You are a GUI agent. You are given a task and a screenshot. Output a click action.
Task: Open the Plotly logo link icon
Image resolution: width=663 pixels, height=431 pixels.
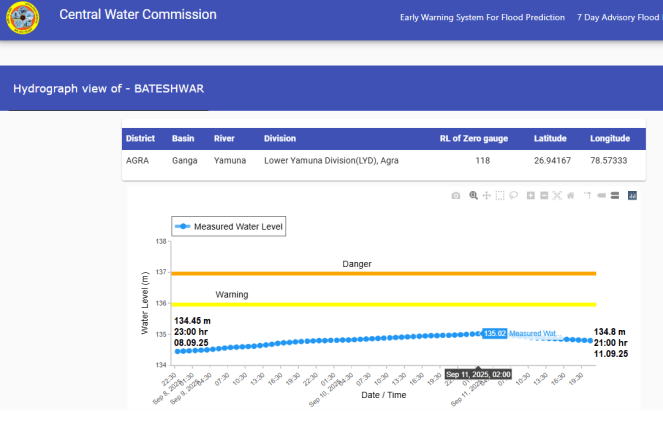pyautogui.click(x=632, y=196)
